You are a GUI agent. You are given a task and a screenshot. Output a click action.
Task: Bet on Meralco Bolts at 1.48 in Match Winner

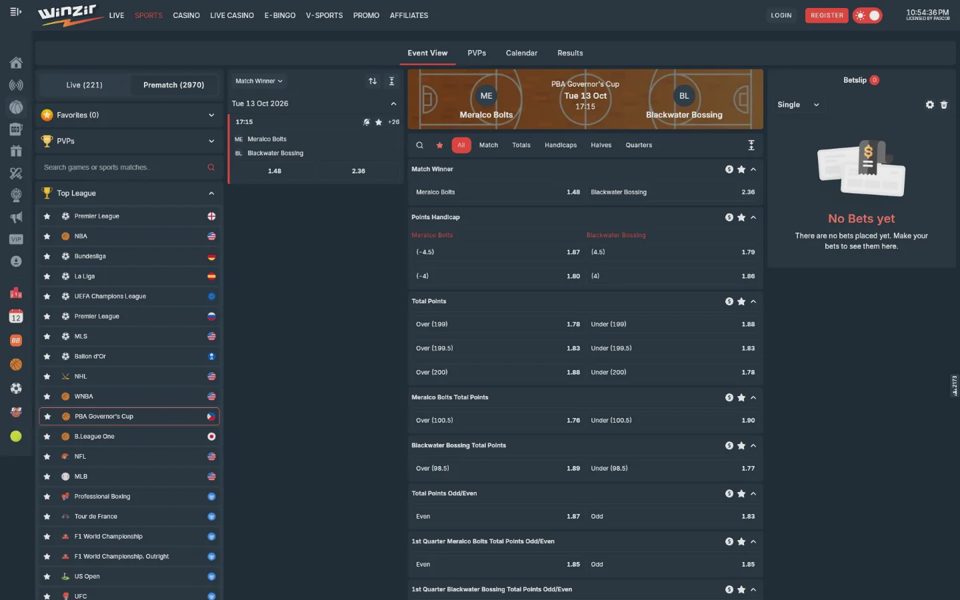(496, 192)
